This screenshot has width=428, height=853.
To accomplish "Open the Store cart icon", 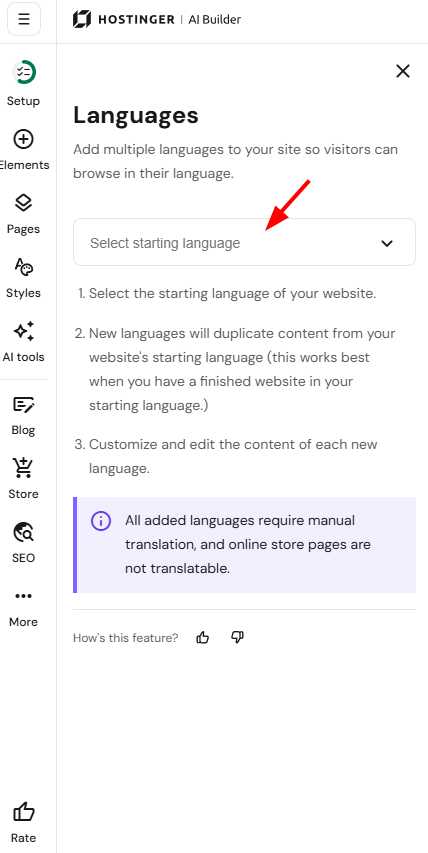I will coord(23,468).
